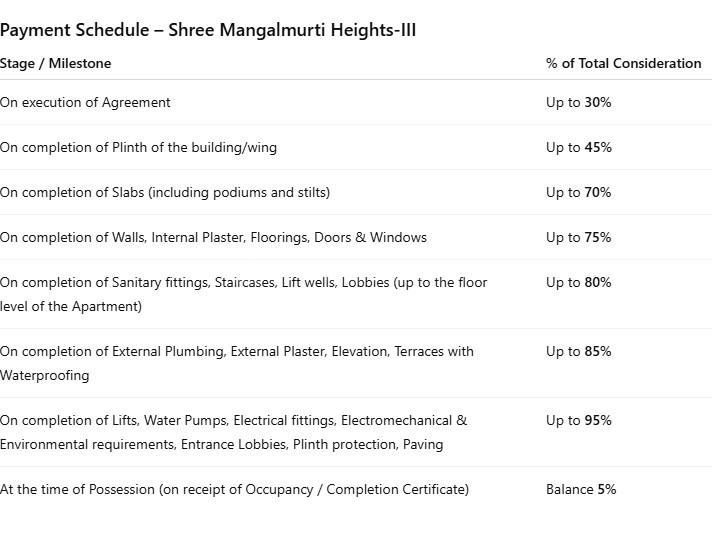Select the Up to 75% value
The image size is (712, 537).
point(578,237)
